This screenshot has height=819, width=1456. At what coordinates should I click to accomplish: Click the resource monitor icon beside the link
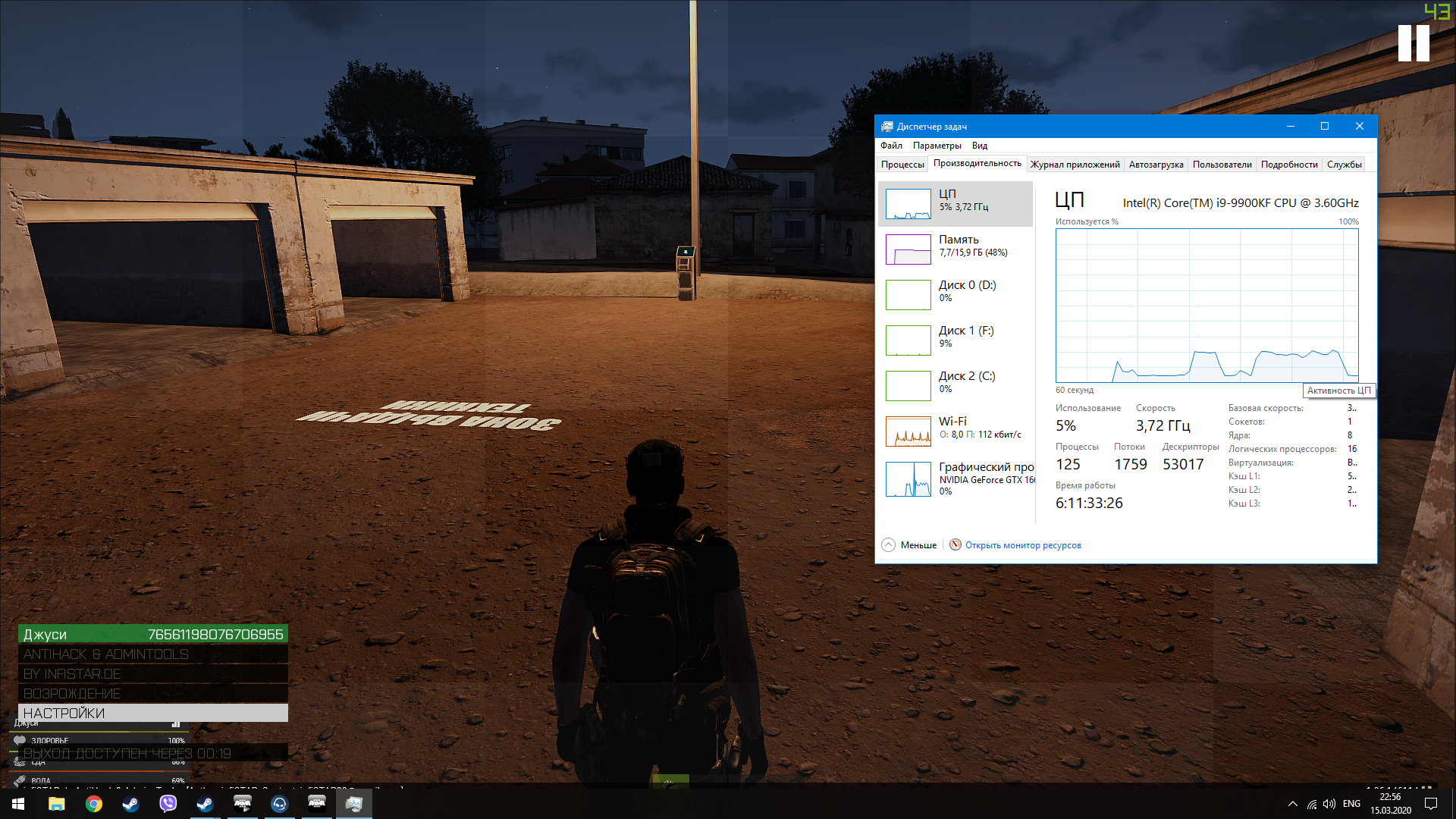click(x=955, y=544)
